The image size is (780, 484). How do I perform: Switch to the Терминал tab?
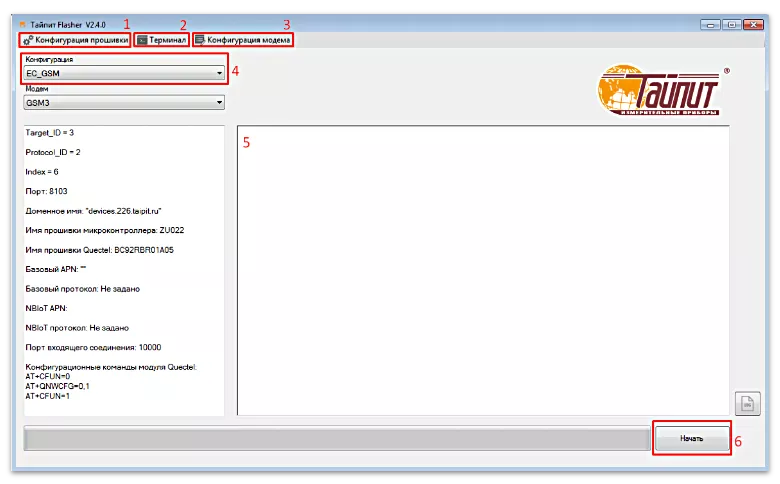167,40
